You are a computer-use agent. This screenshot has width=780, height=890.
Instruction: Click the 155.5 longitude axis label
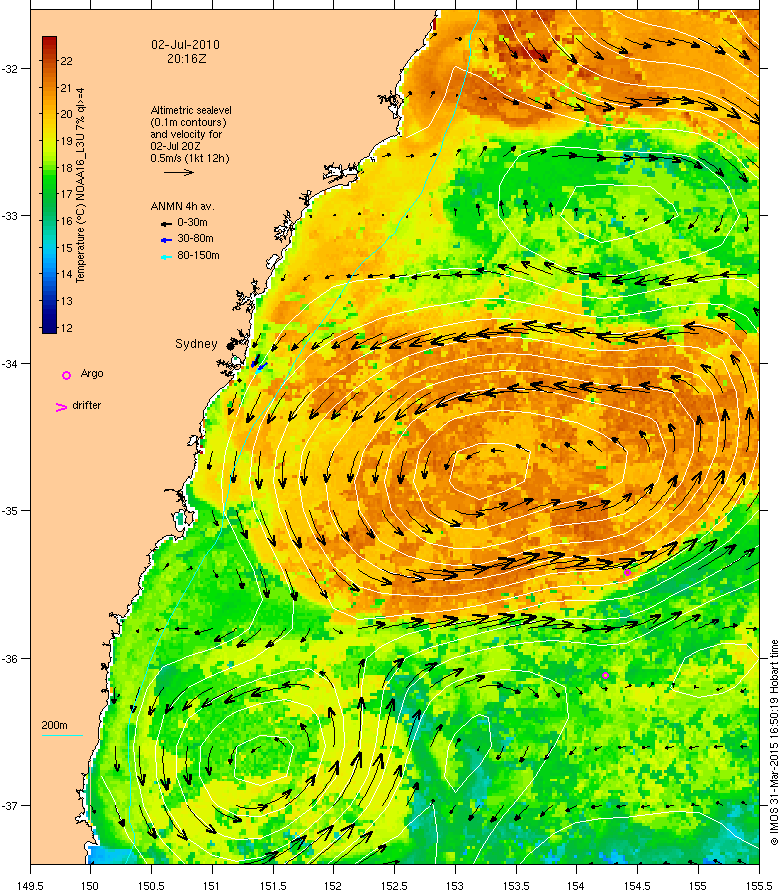click(759, 885)
